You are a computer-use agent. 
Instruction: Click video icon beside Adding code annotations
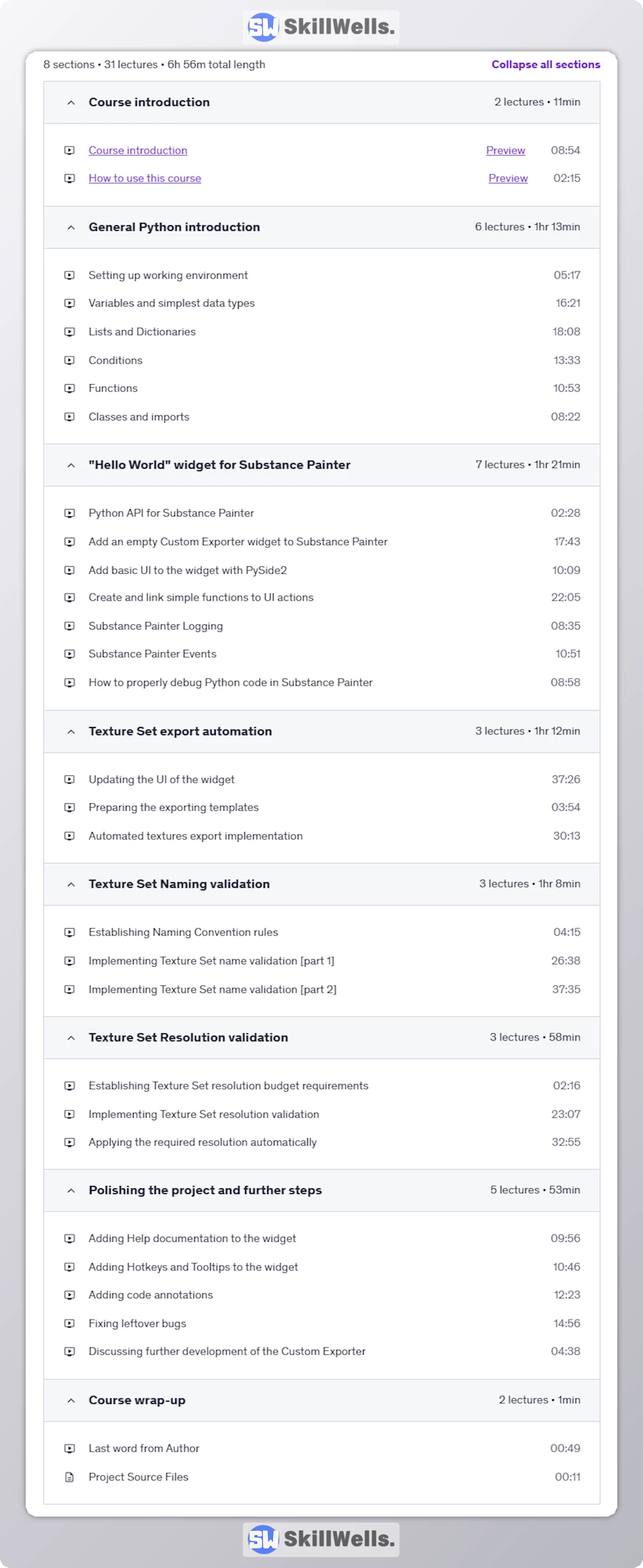point(69,1295)
